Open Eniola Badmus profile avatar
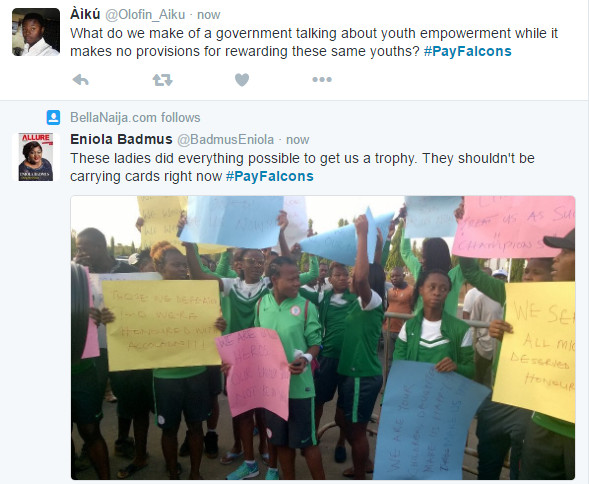 tap(36, 157)
